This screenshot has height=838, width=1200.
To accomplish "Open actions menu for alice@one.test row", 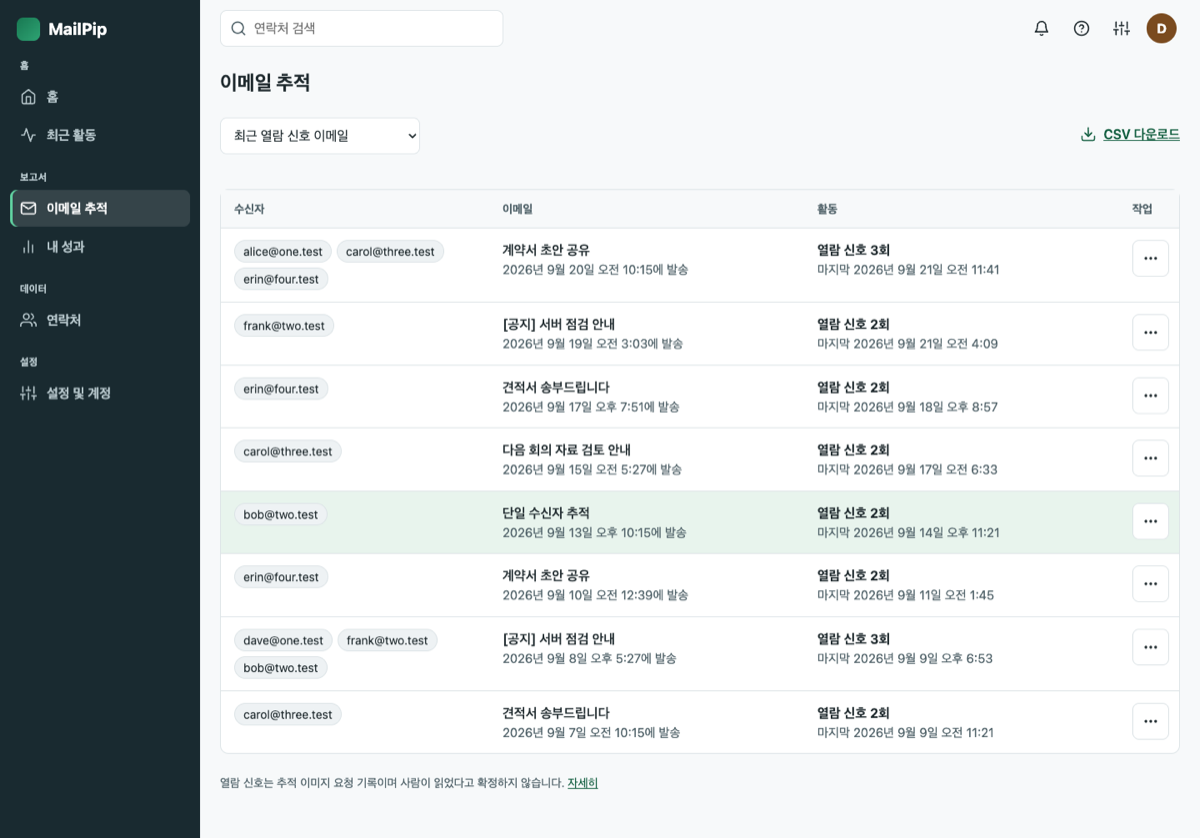I will point(1150,258).
